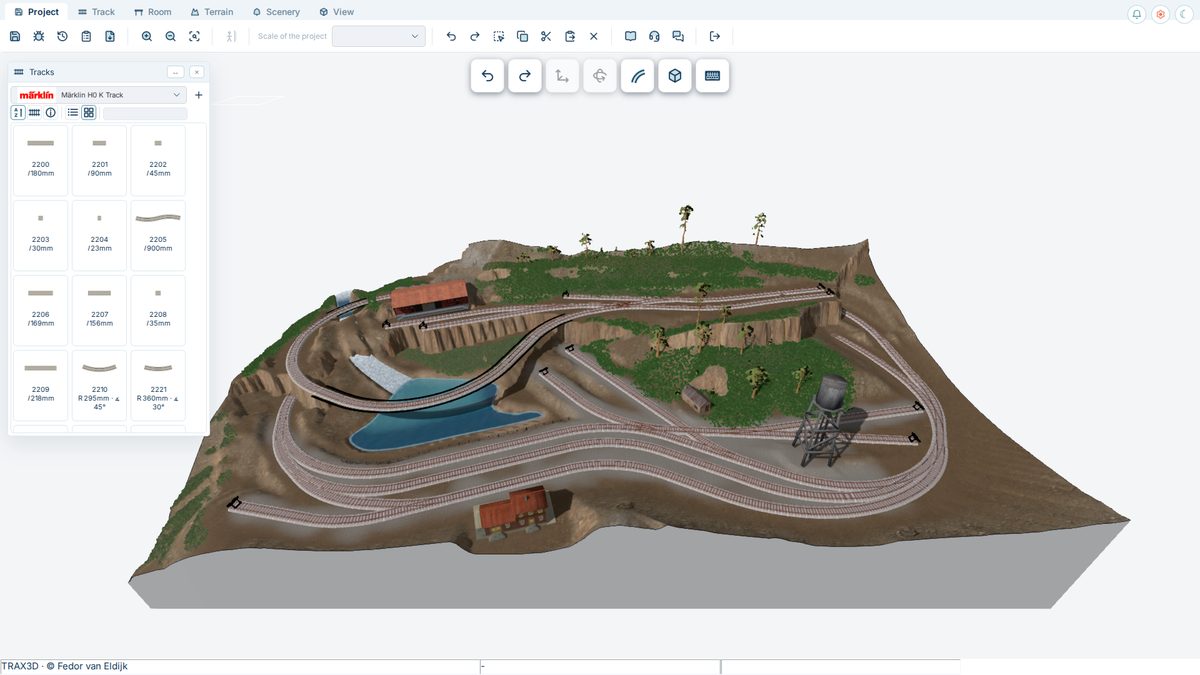Click the water tower in the 3D layout
The width and height of the screenshot is (1200, 675).
click(x=826, y=418)
